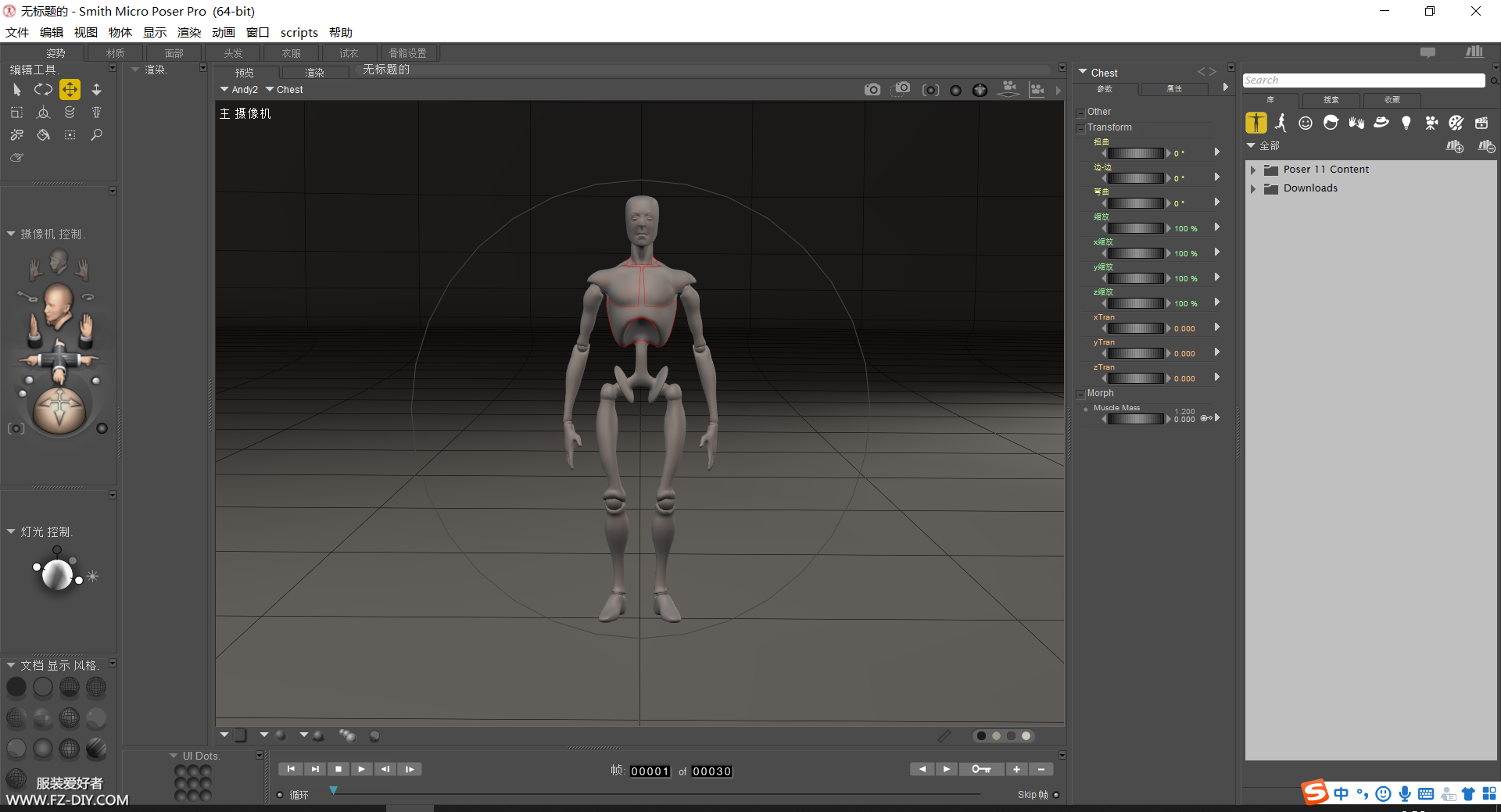1501x812 pixels.
Task: Open the Andy2 figure dropdown
Action: 239,90
